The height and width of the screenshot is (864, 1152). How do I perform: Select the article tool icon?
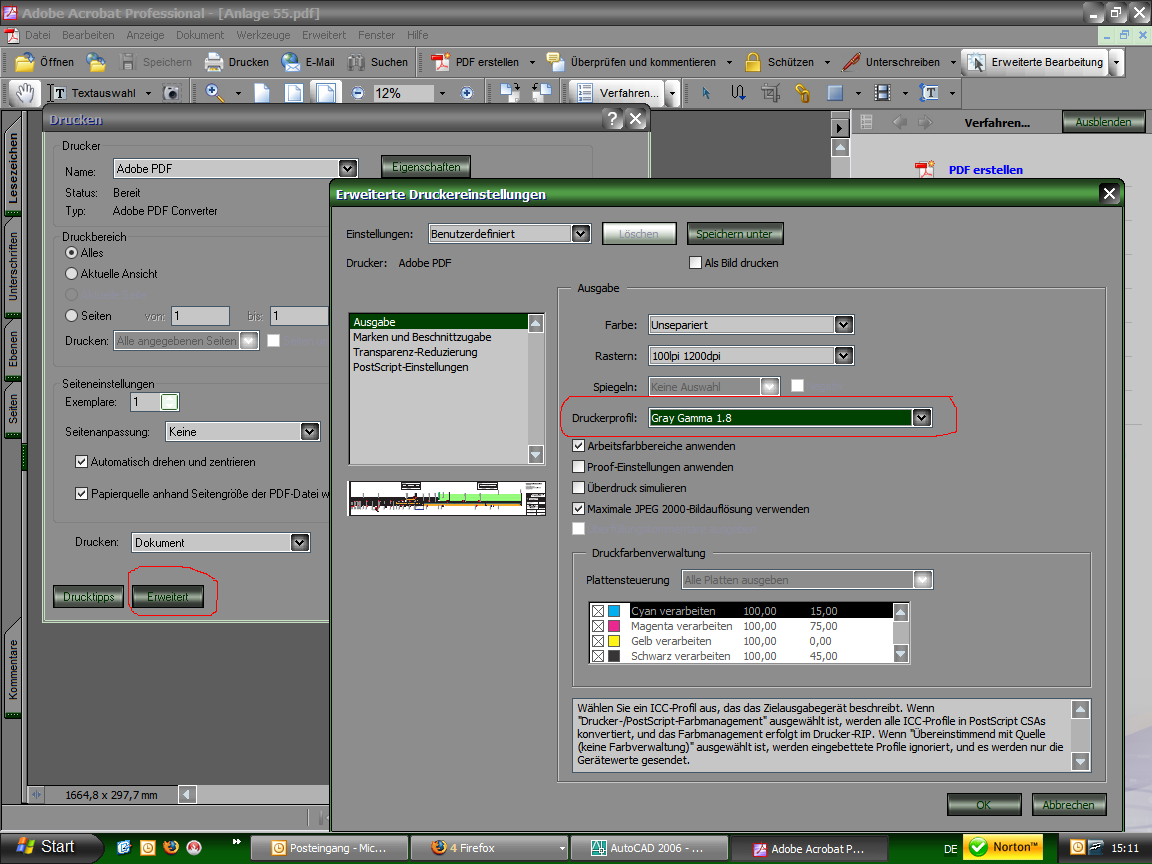click(x=738, y=93)
